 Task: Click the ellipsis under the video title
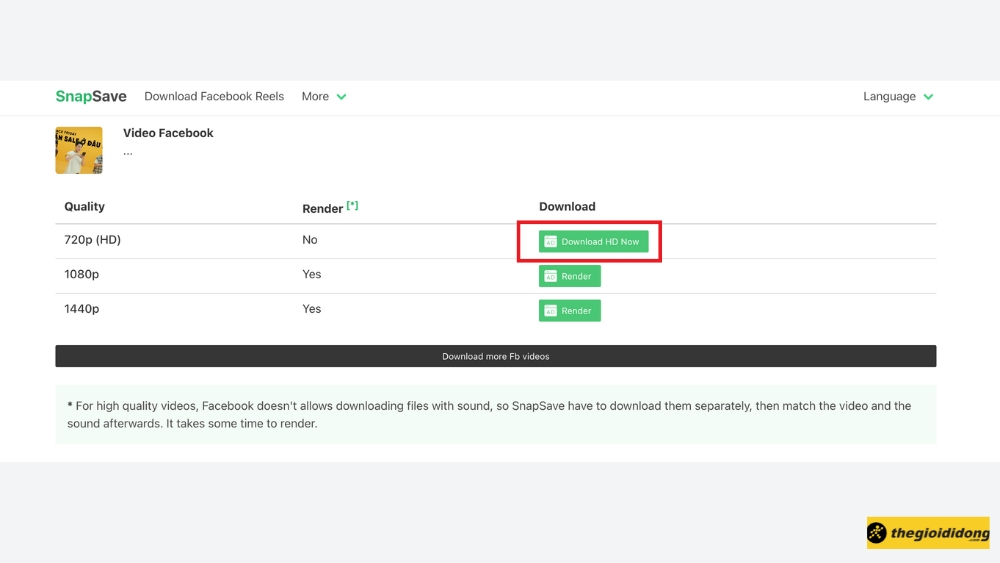[128, 152]
